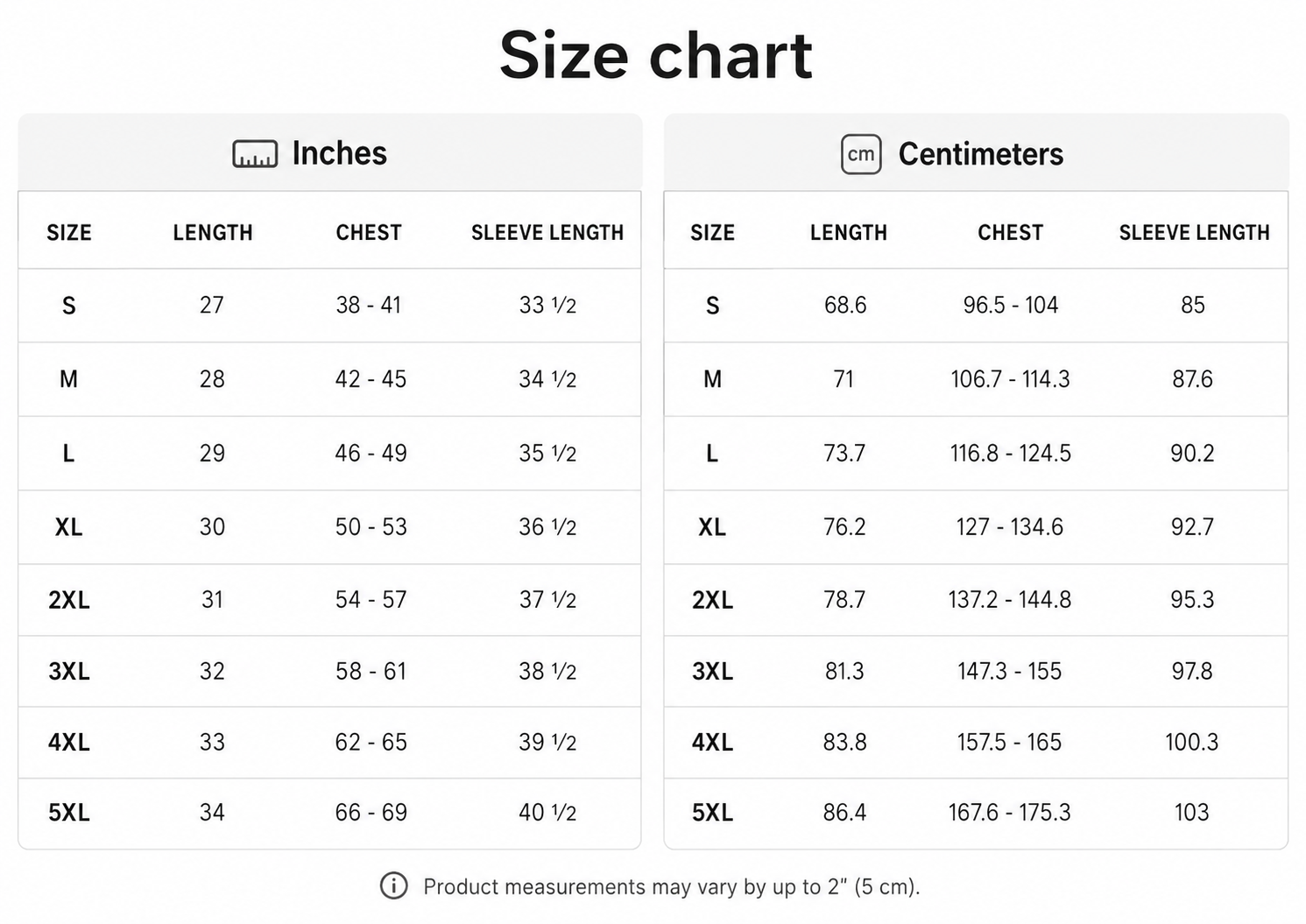Click sleeve length value 100.3

[x=1192, y=743]
